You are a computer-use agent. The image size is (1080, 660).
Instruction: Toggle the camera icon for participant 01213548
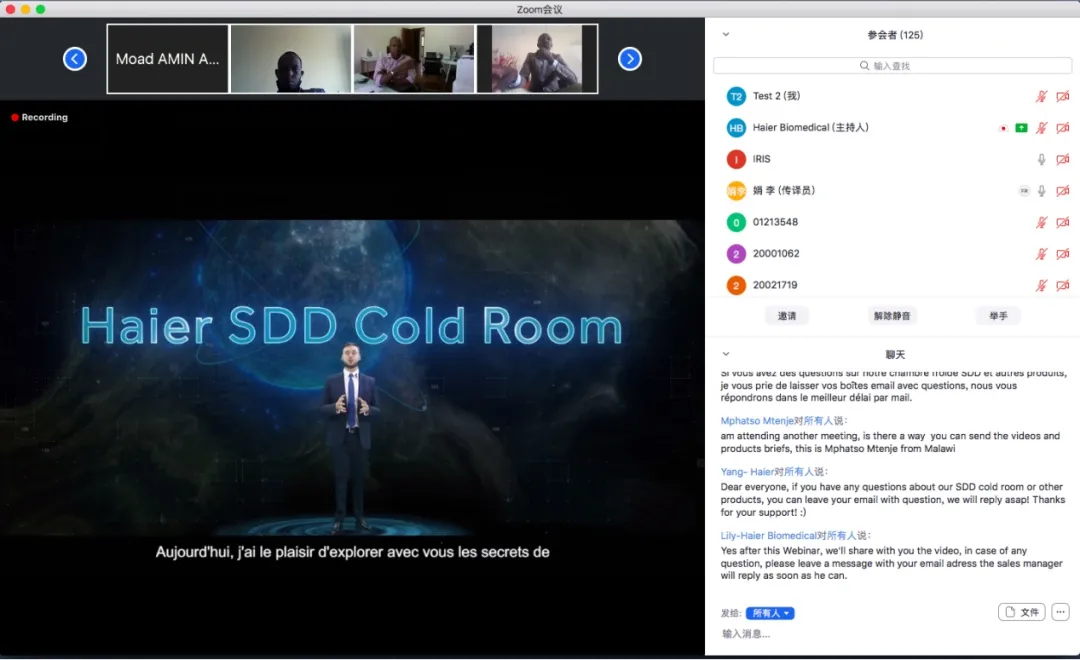tap(1063, 222)
